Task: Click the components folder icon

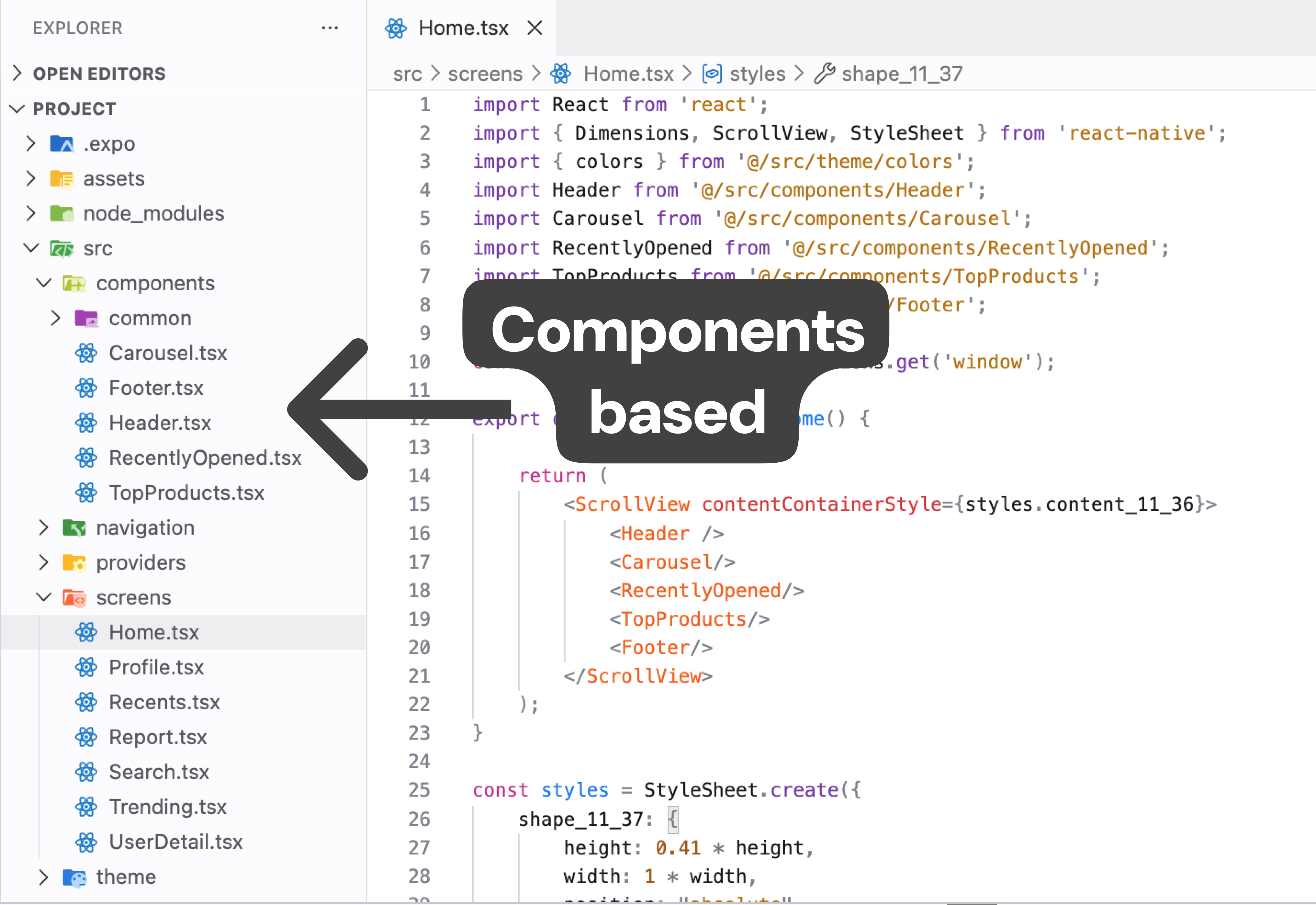Action: 74,283
